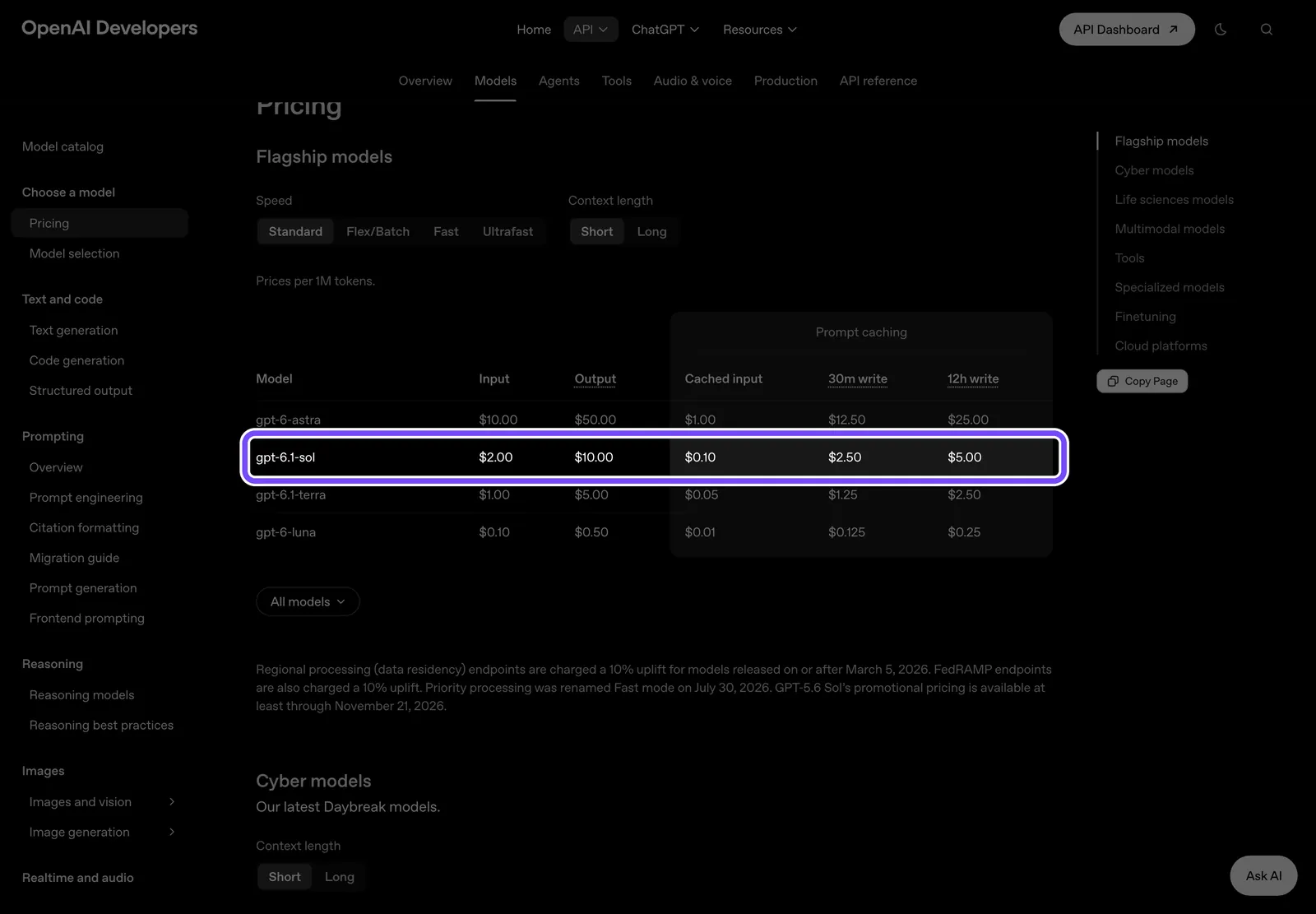Select Pricing in the sidebar

[100, 223]
